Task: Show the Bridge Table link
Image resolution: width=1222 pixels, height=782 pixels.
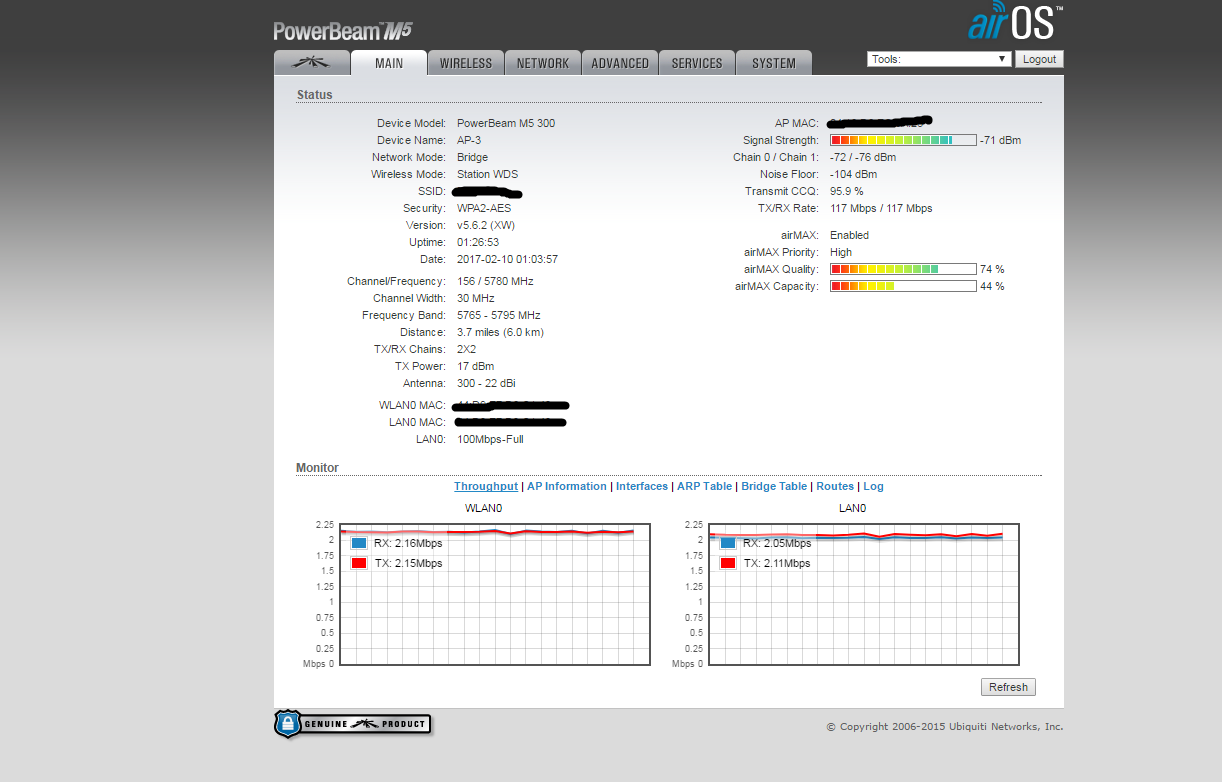Action: pyautogui.click(x=774, y=486)
